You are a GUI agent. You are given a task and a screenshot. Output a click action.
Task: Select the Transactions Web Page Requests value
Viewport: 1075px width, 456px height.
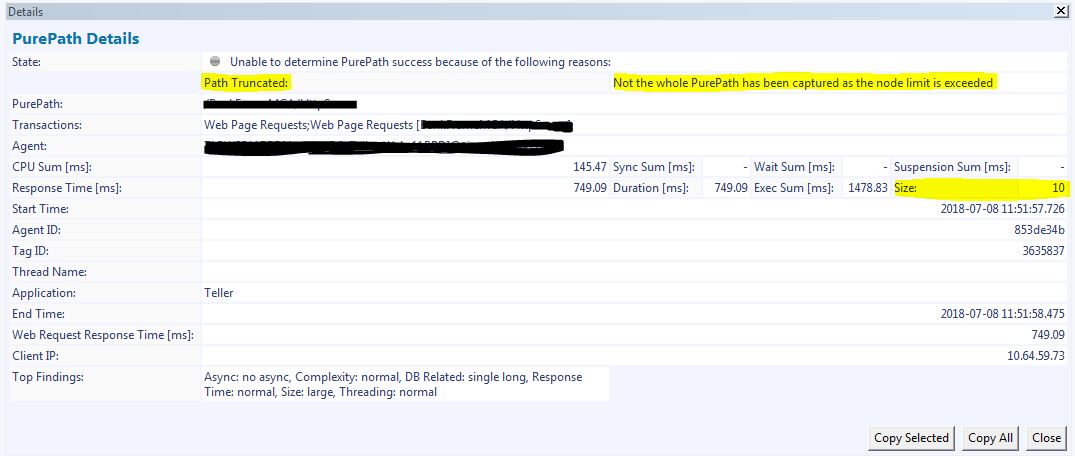[x=388, y=125]
